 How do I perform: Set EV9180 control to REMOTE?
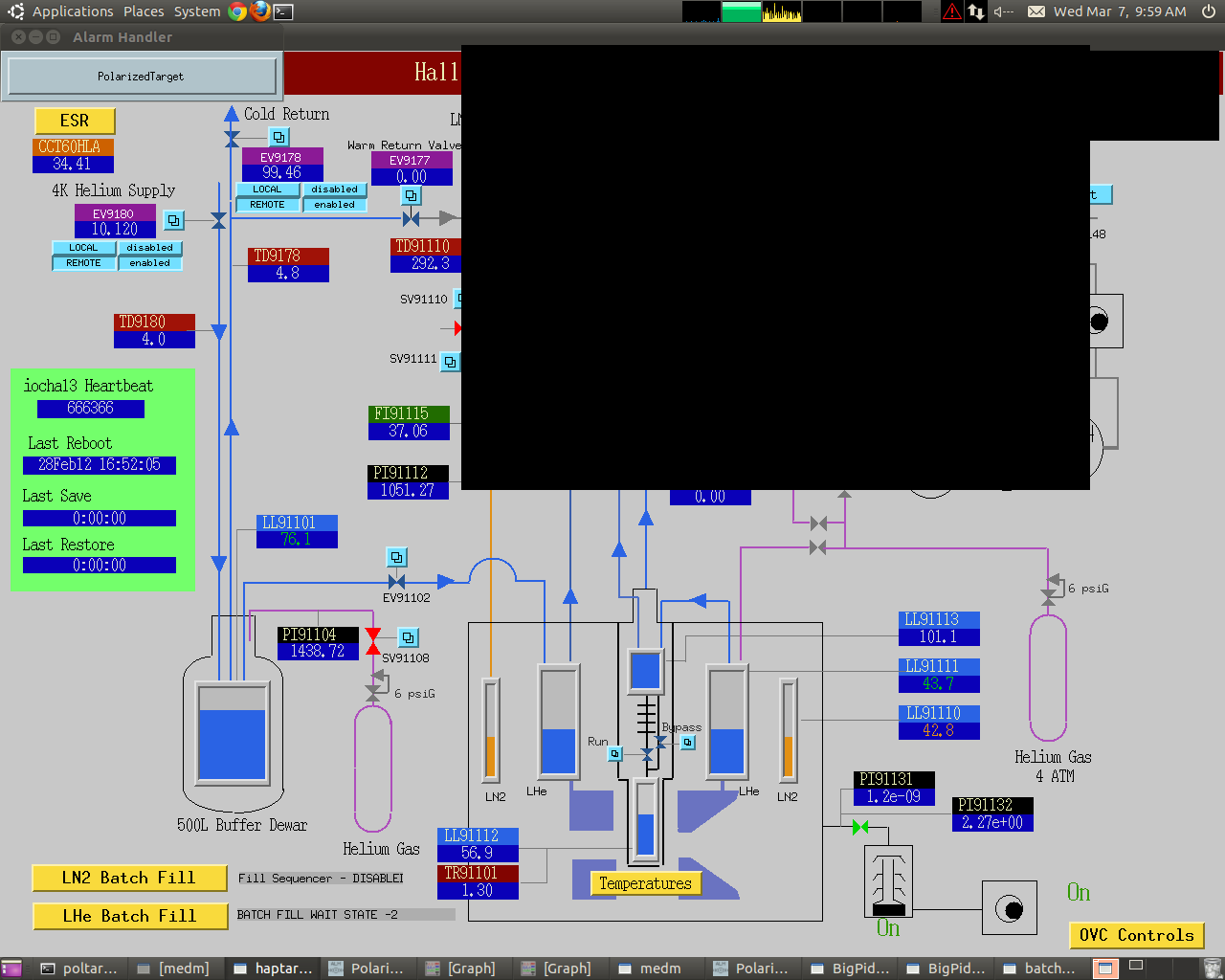pos(83,263)
